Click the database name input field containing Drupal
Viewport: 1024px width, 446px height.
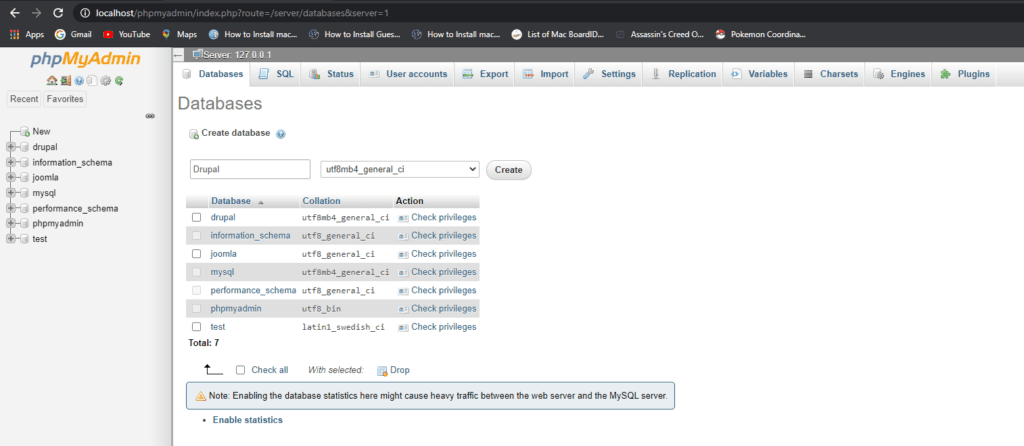250,169
